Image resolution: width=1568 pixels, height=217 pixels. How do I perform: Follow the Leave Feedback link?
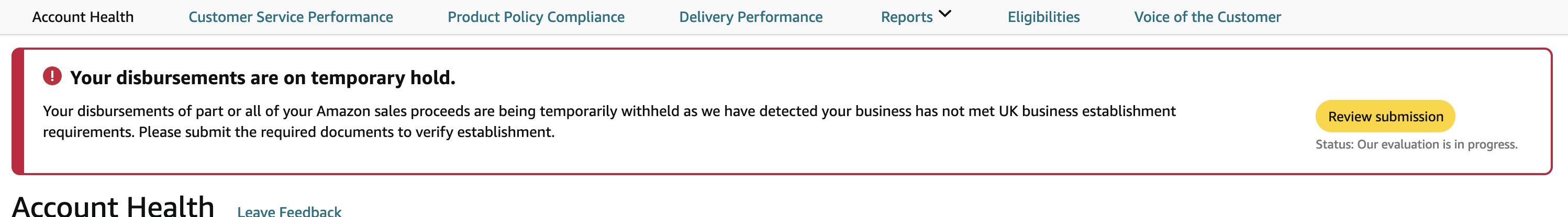(289, 211)
